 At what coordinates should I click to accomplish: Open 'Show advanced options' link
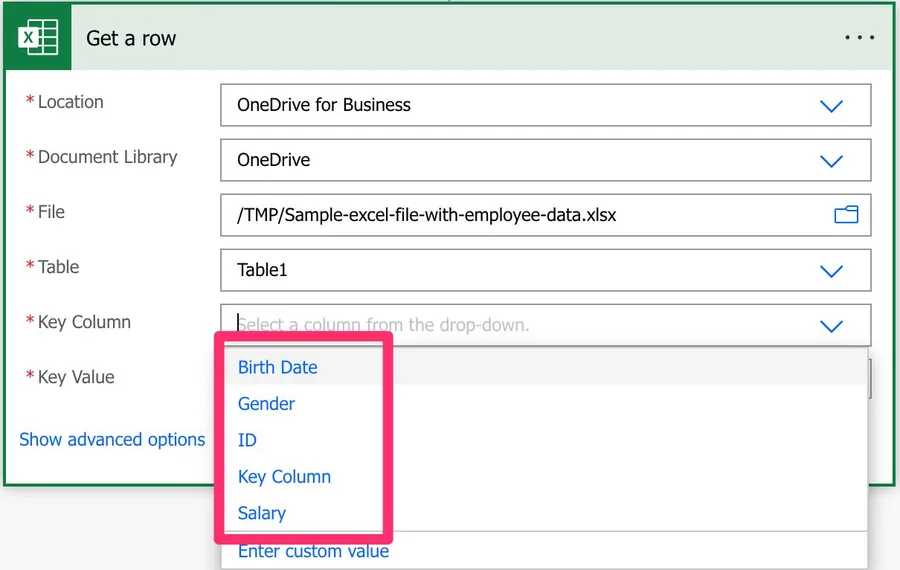(112, 439)
